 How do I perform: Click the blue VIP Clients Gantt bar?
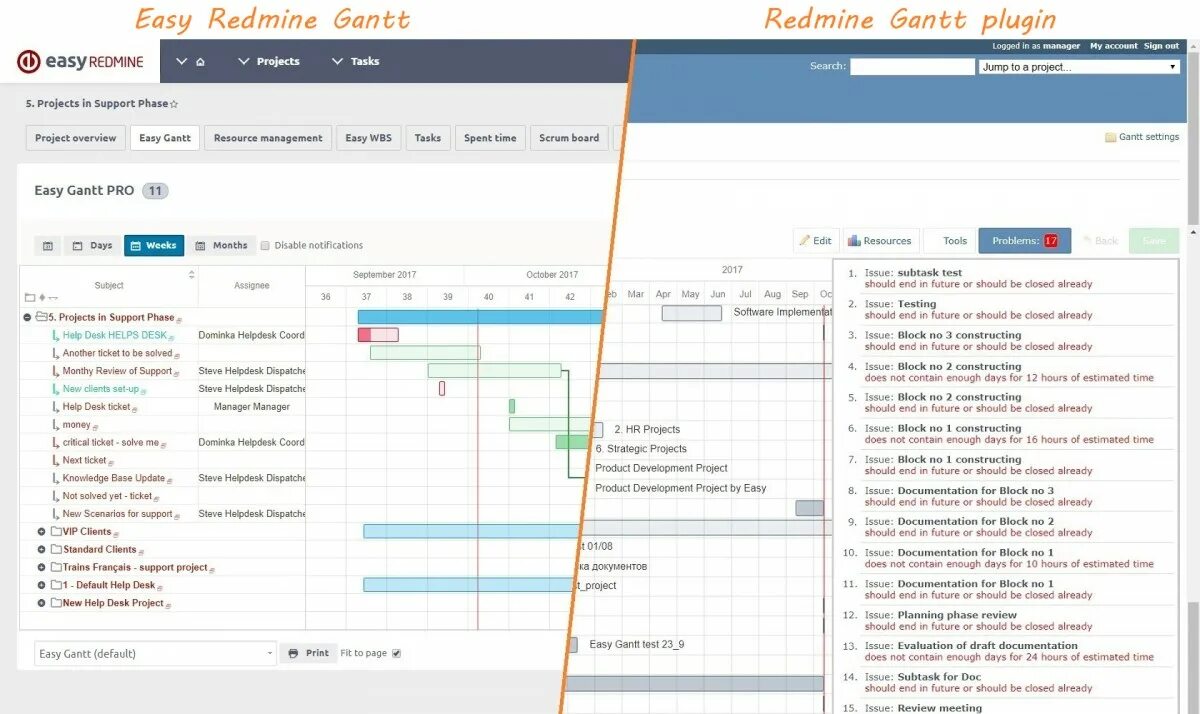point(470,532)
